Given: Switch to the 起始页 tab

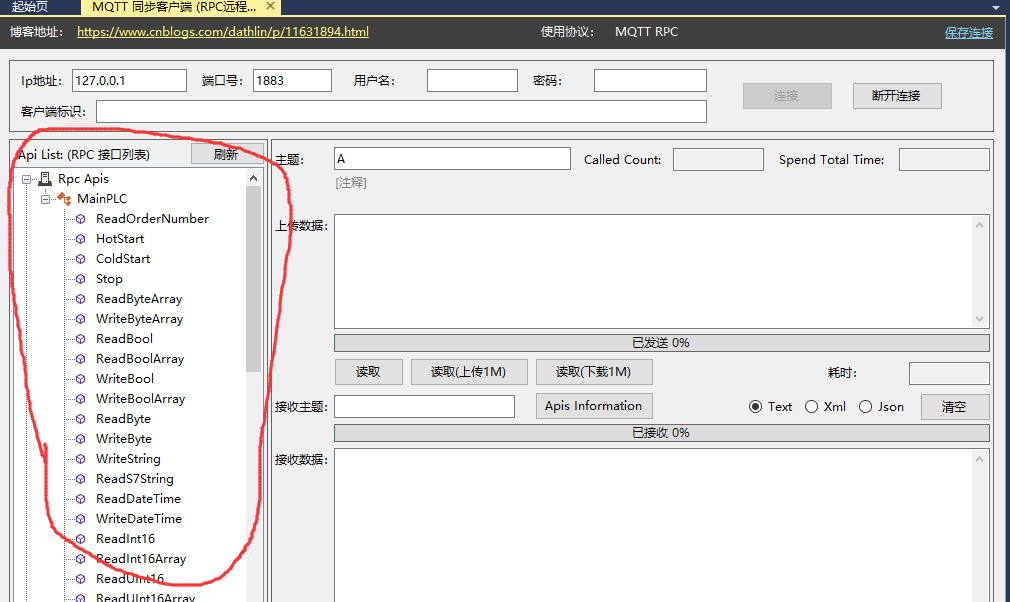Looking at the screenshot, I should coord(30,8).
